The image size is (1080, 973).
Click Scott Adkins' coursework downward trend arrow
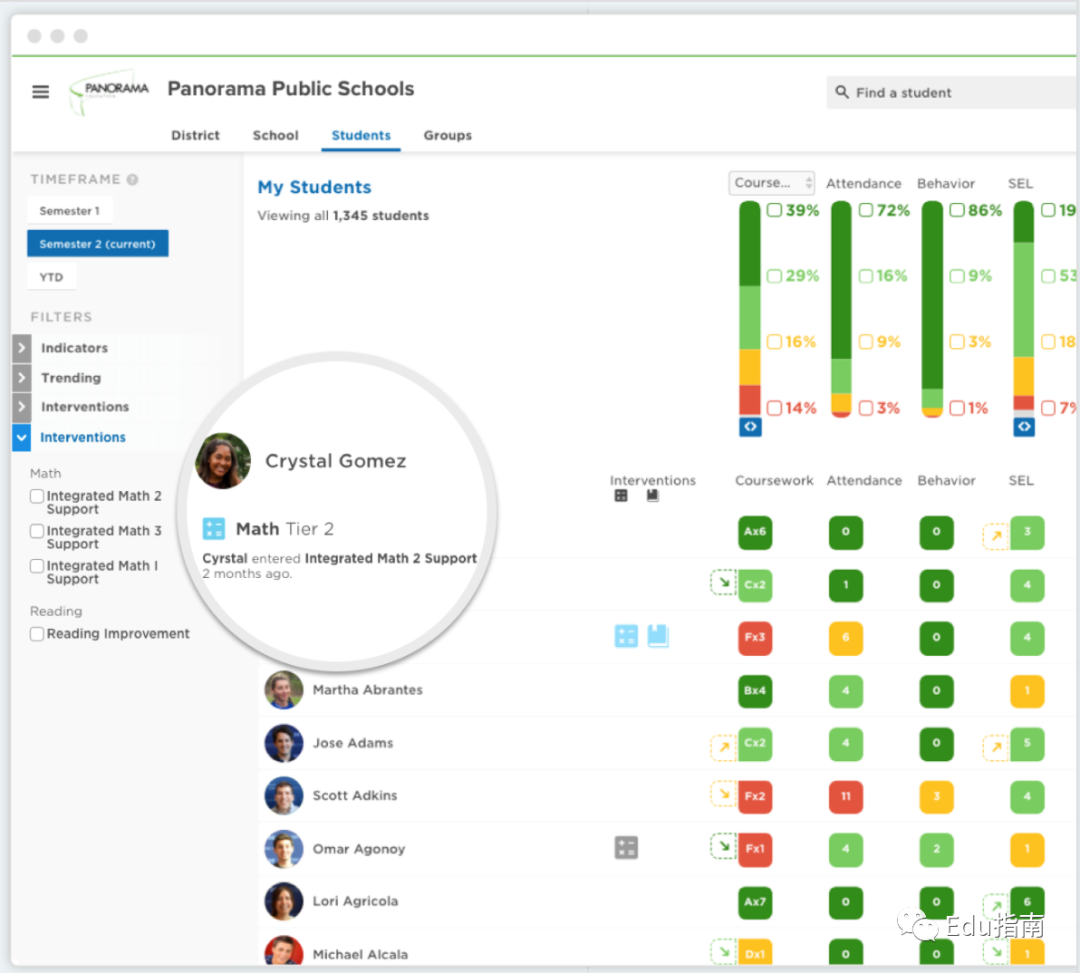pyautogui.click(x=723, y=795)
